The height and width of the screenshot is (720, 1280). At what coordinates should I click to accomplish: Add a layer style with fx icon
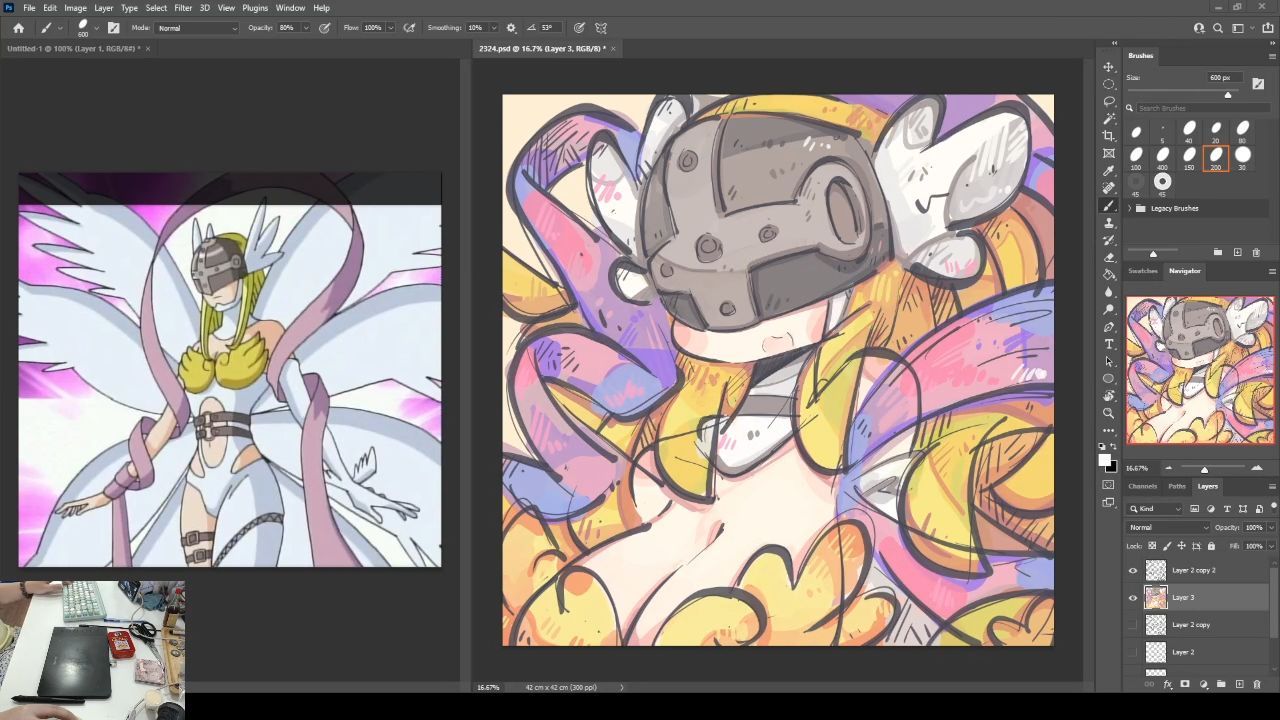pyautogui.click(x=1167, y=684)
